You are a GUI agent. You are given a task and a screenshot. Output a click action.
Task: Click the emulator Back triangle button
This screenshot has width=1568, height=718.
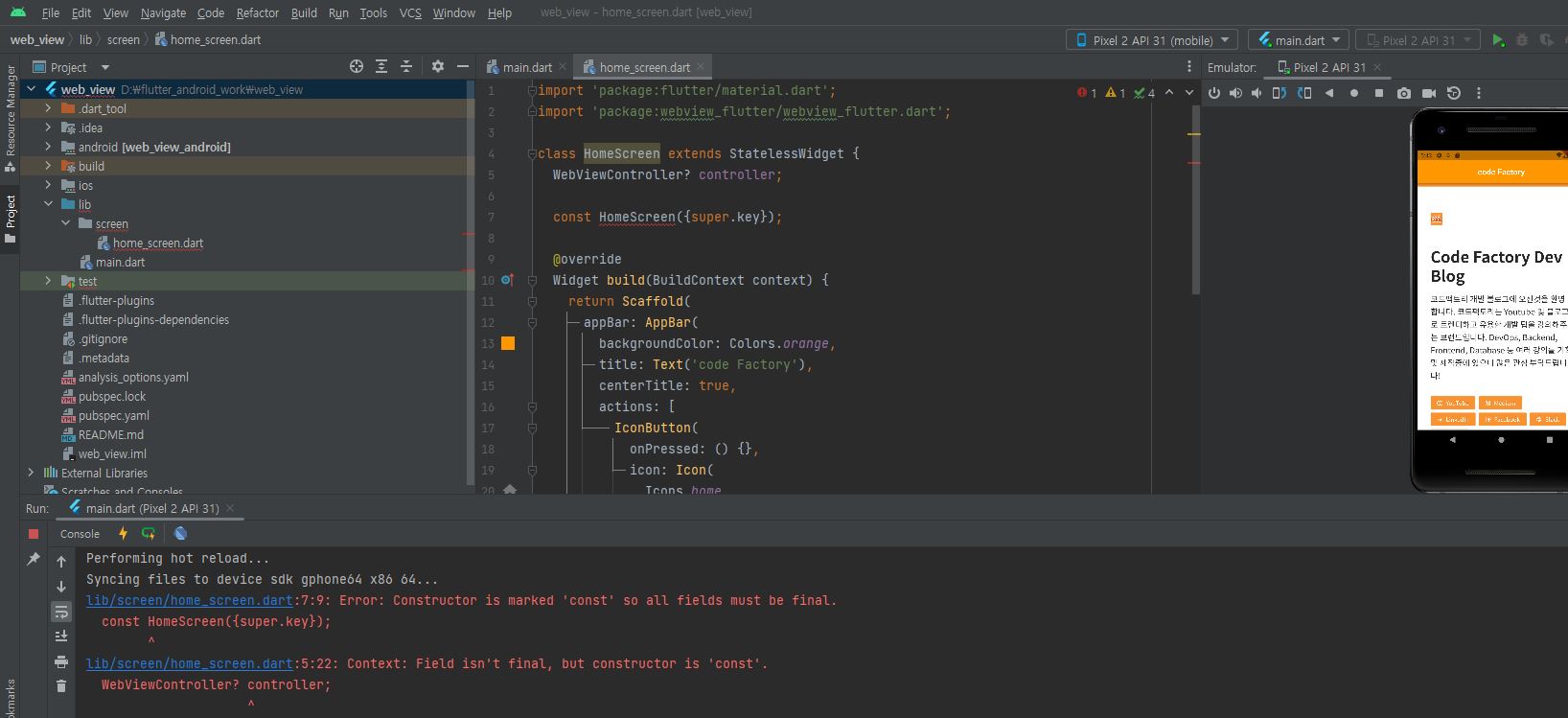coord(1329,93)
